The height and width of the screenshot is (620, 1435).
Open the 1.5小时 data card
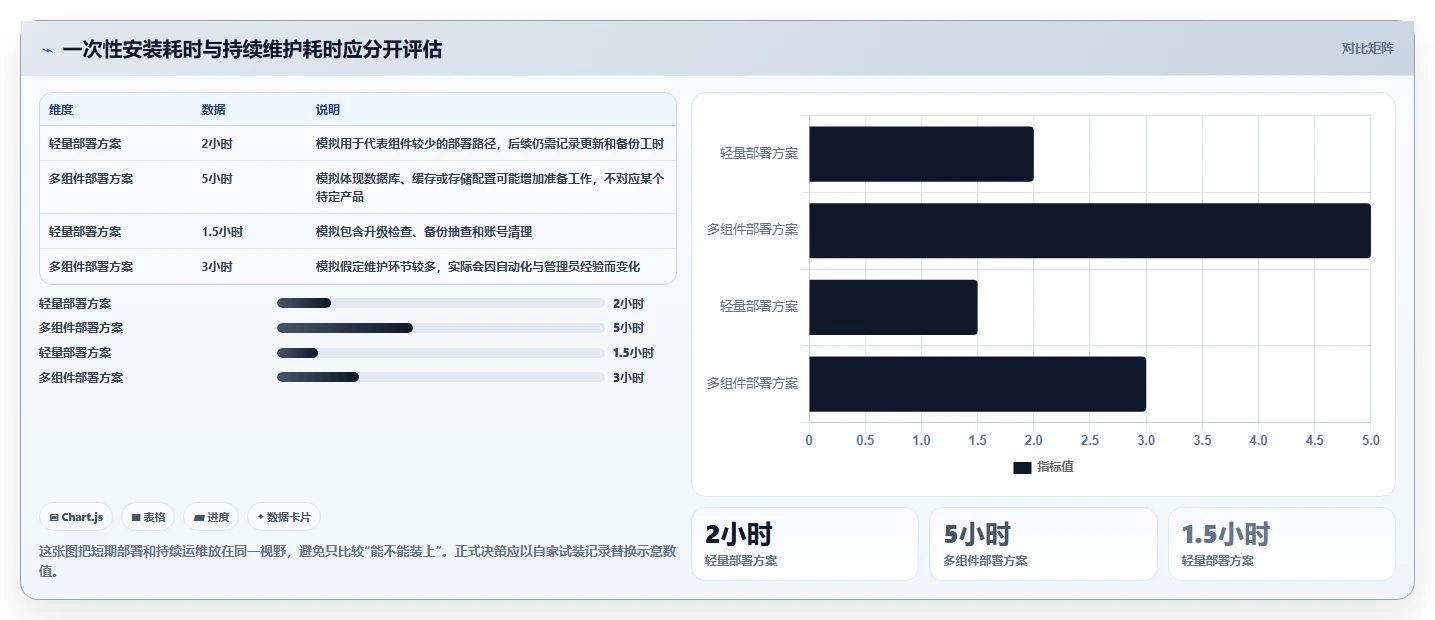[1282, 544]
